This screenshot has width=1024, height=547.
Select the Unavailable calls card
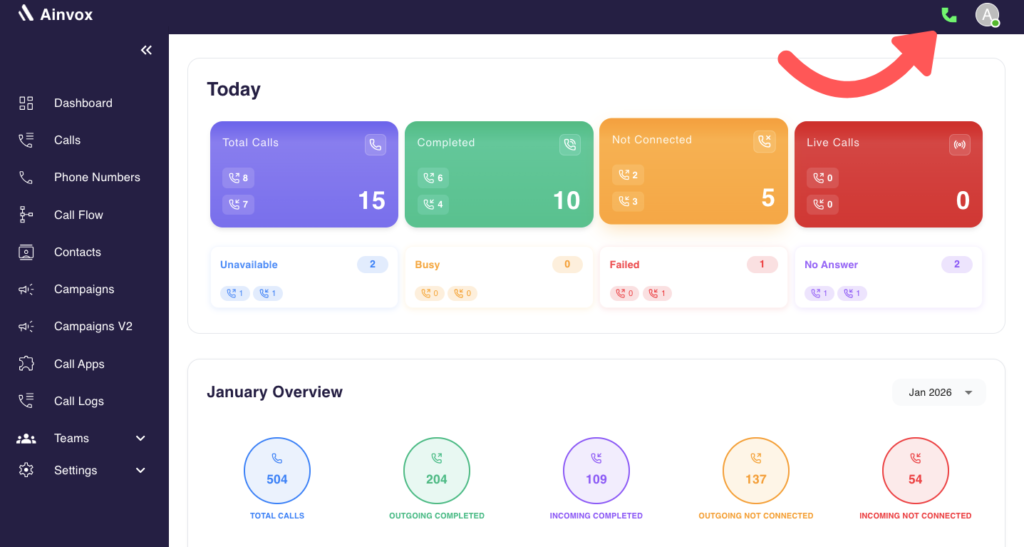304,278
